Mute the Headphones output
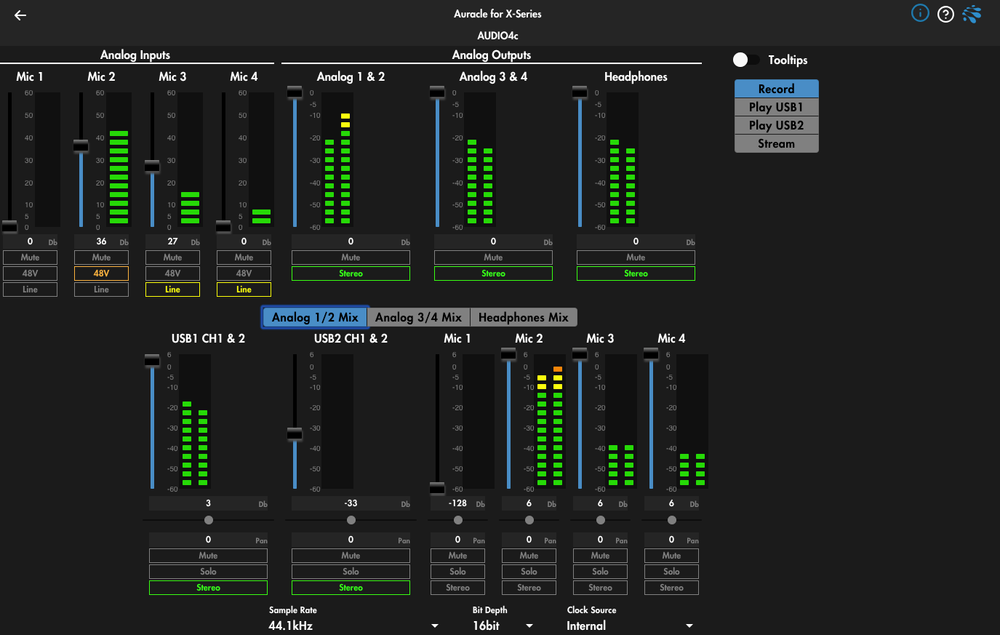The width and height of the screenshot is (1000, 635). point(636,257)
